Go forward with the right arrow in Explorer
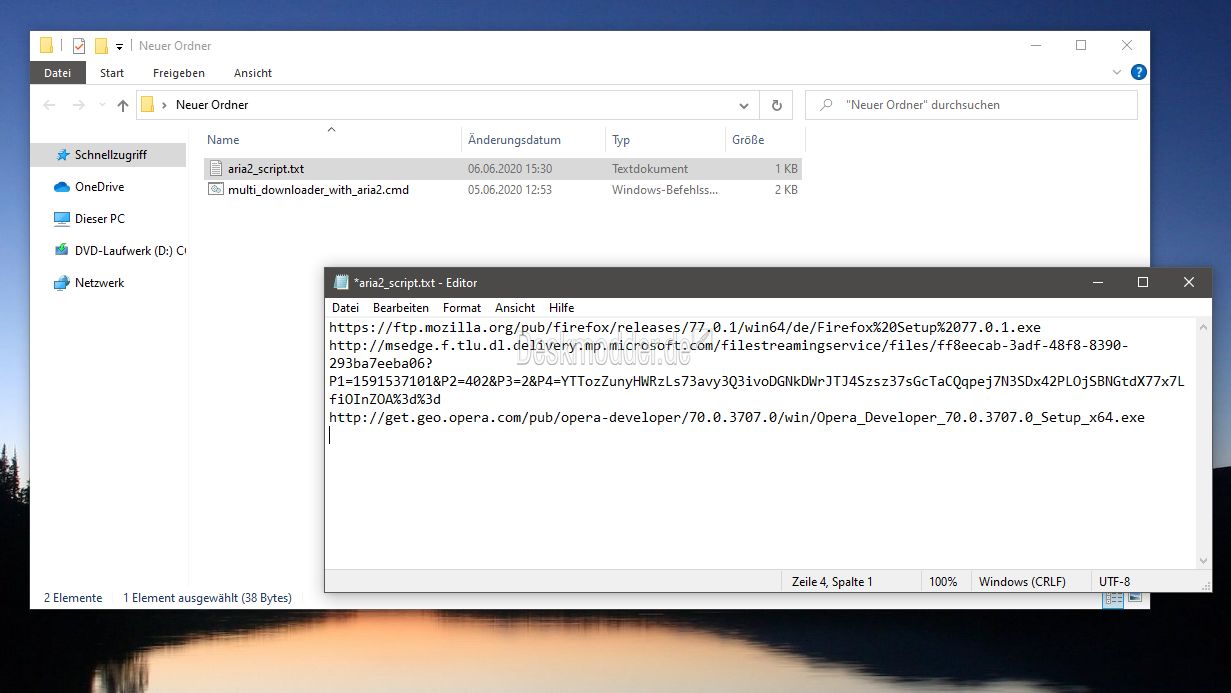The height and width of the screenshot is (693, 1231). point(79,105)
